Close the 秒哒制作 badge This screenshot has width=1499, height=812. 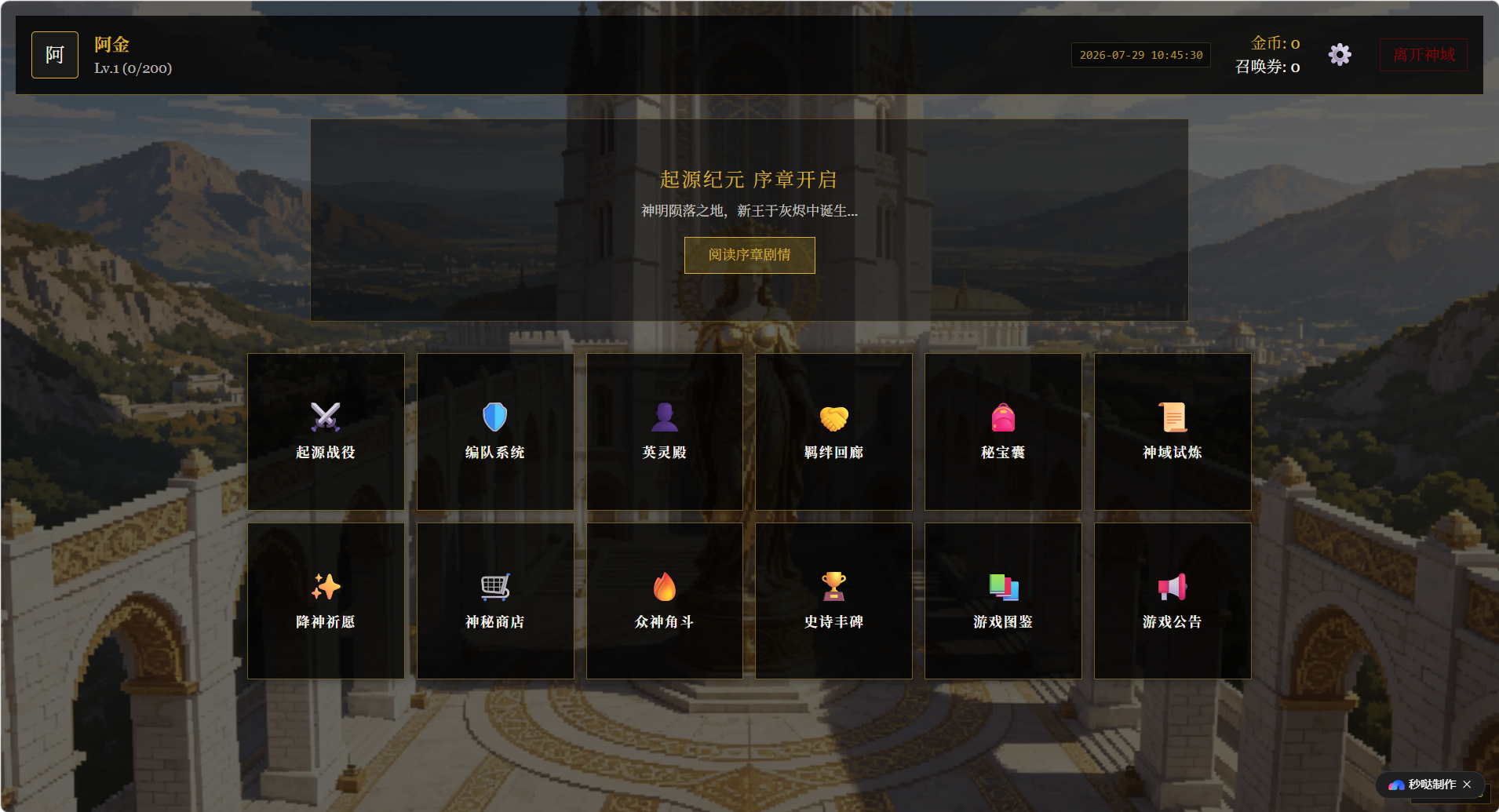(1467, 785)
